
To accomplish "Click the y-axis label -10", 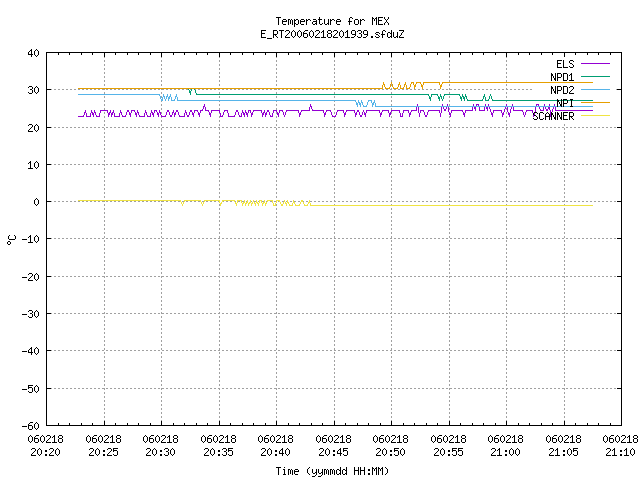I will tap(31, 239).
